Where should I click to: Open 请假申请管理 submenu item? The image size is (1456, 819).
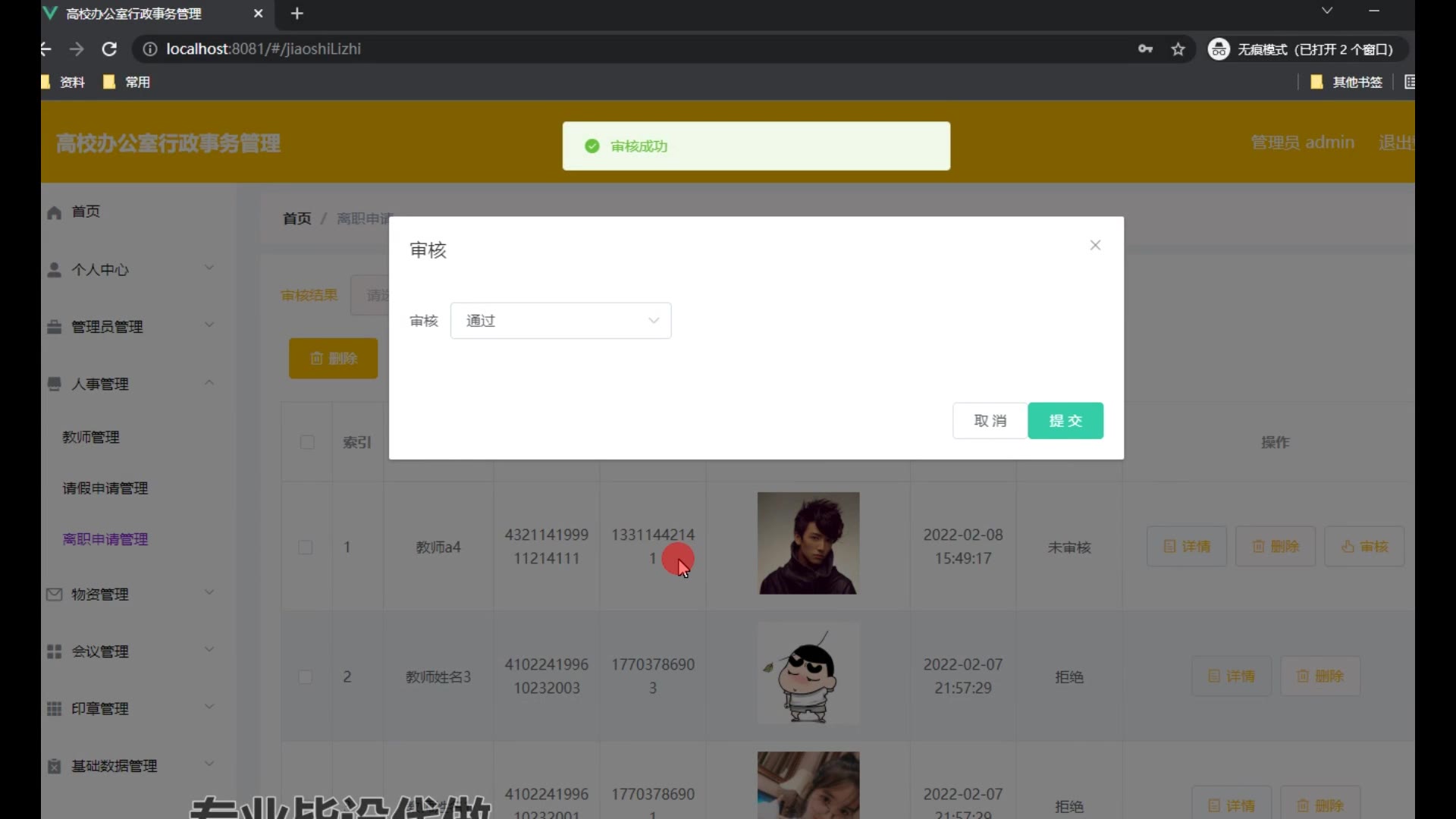pyautogui.click(x=105, y=488)
